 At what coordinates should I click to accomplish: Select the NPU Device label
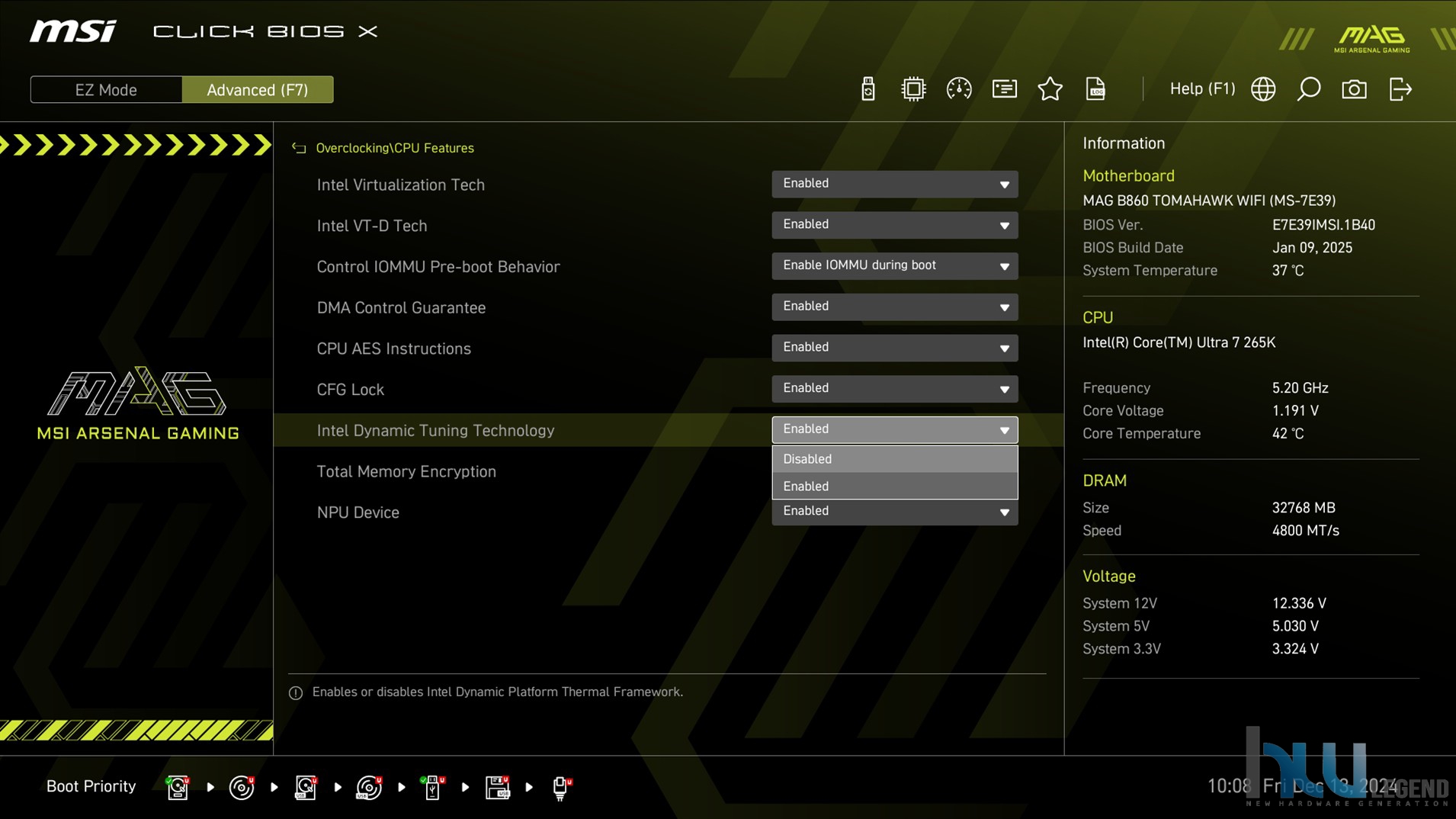(358, 512)
